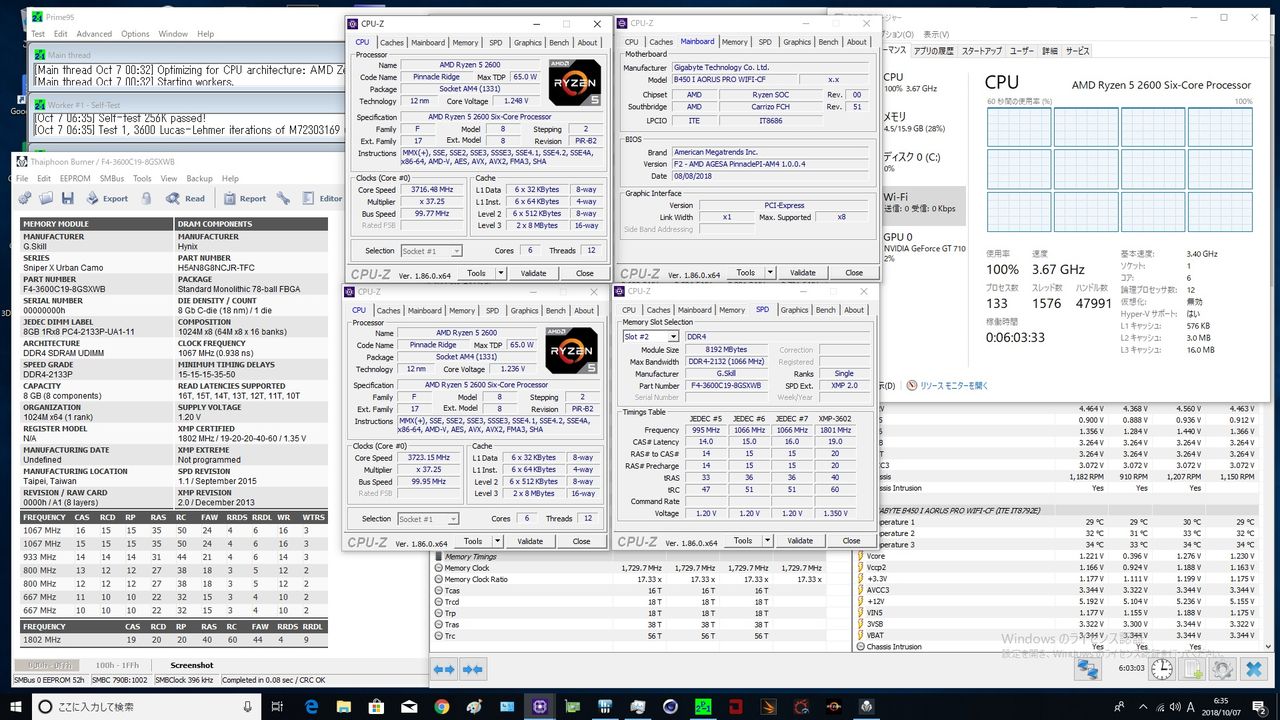The height and width of the screenshot is (720, 1280).
Task: Click the Read toolbar button in Thaiphoon Burner
Action: tap(185, 198)
